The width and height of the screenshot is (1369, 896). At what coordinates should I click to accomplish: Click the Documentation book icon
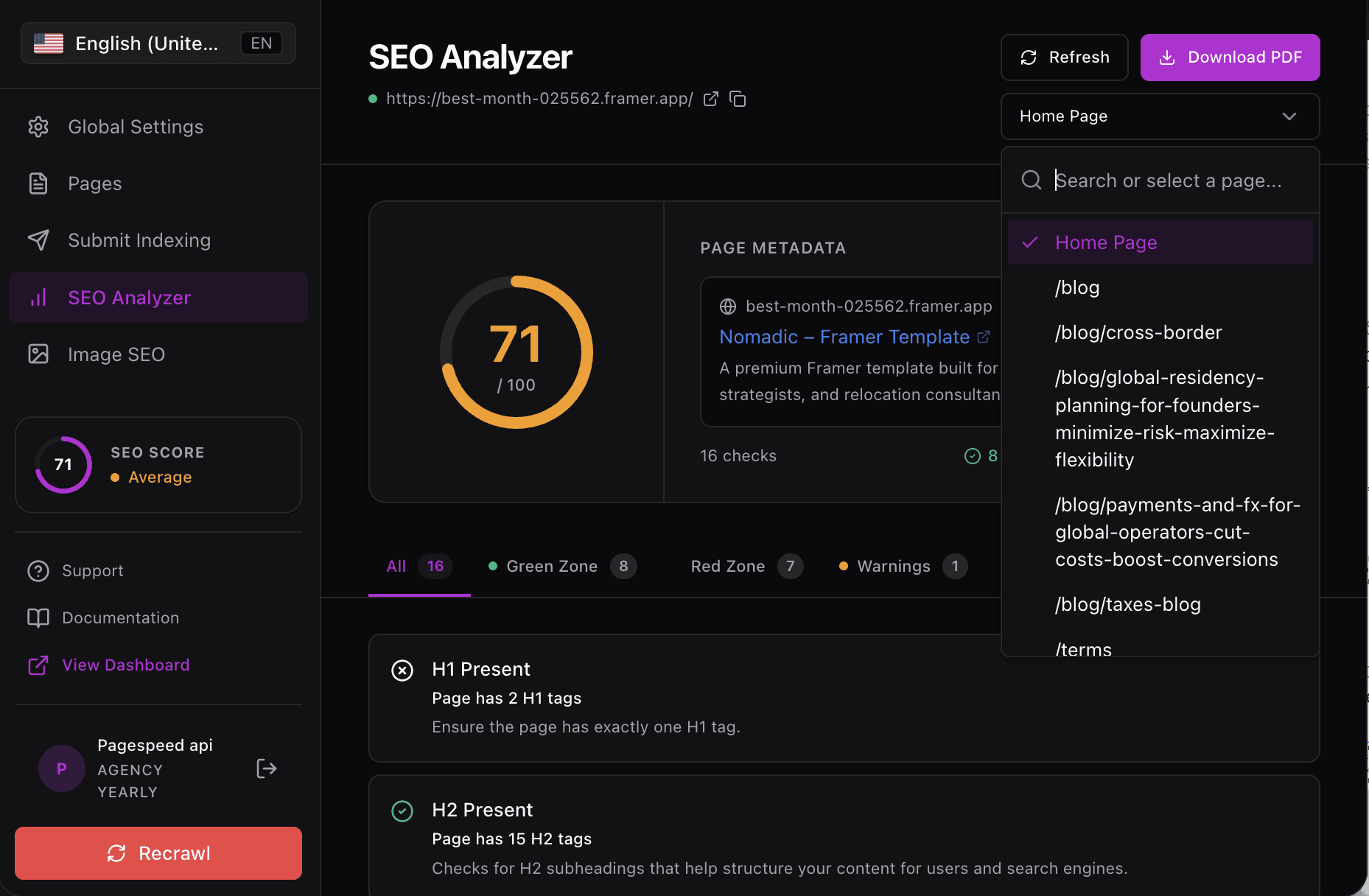pos(38,618)
